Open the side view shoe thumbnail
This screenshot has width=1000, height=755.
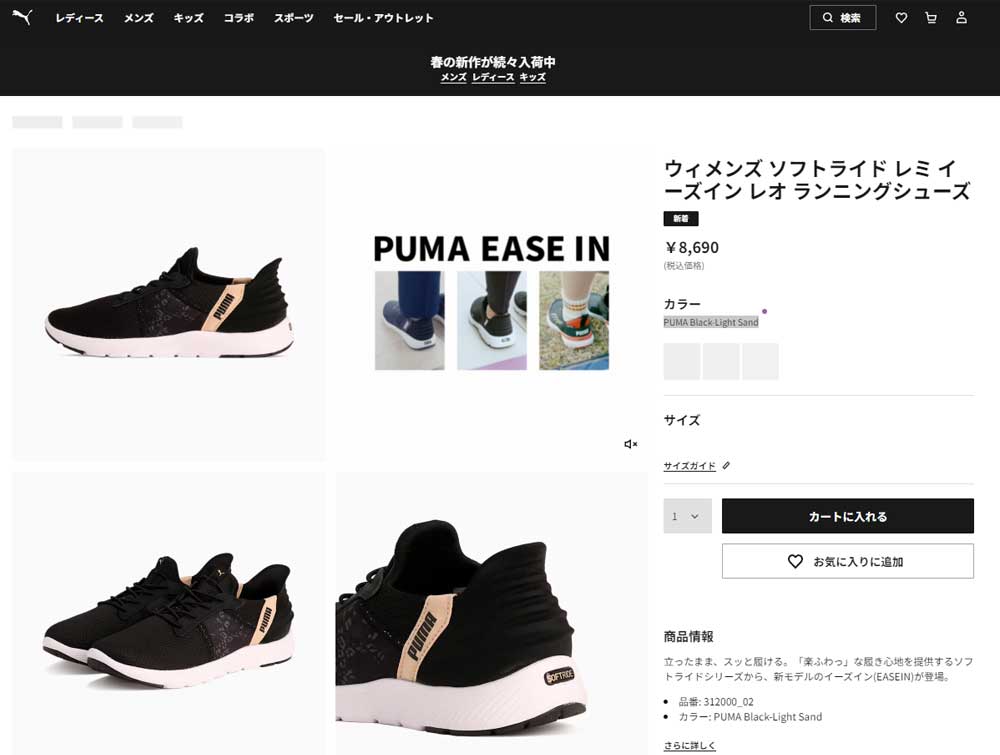(x=168, y=304)
